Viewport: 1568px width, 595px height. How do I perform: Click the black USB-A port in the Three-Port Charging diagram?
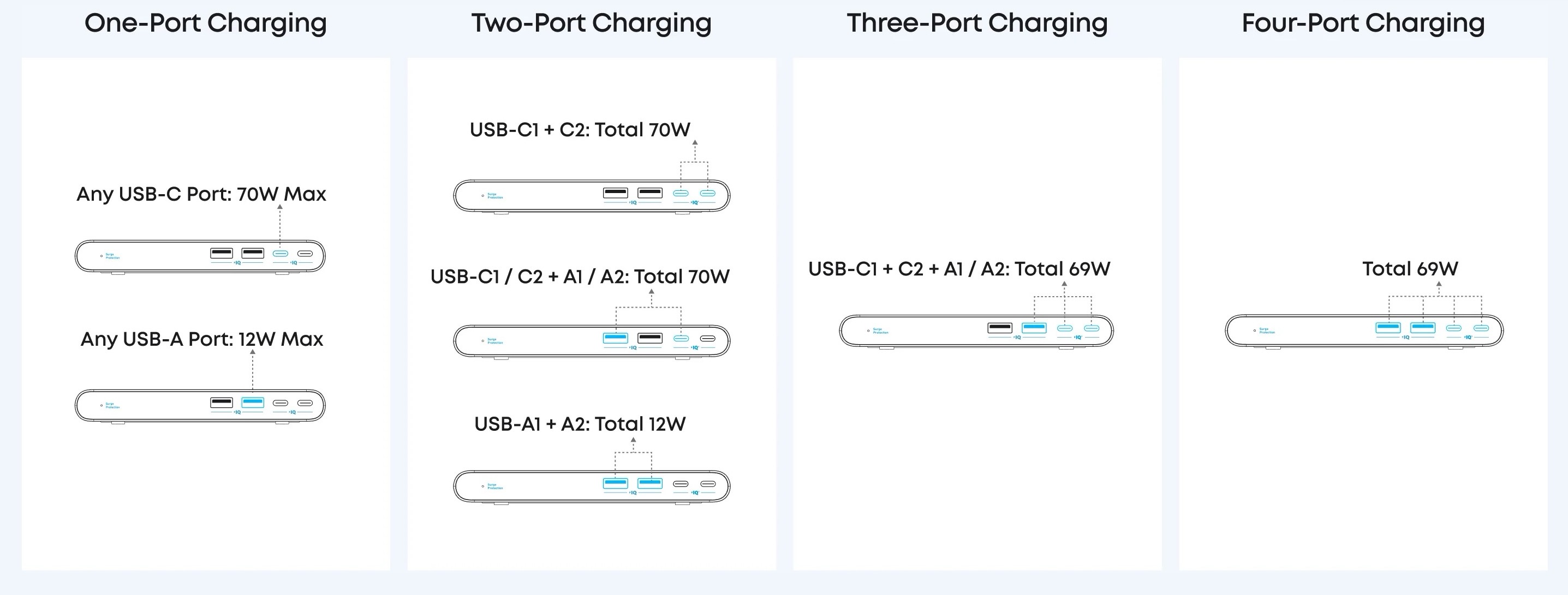pos(999,328)
